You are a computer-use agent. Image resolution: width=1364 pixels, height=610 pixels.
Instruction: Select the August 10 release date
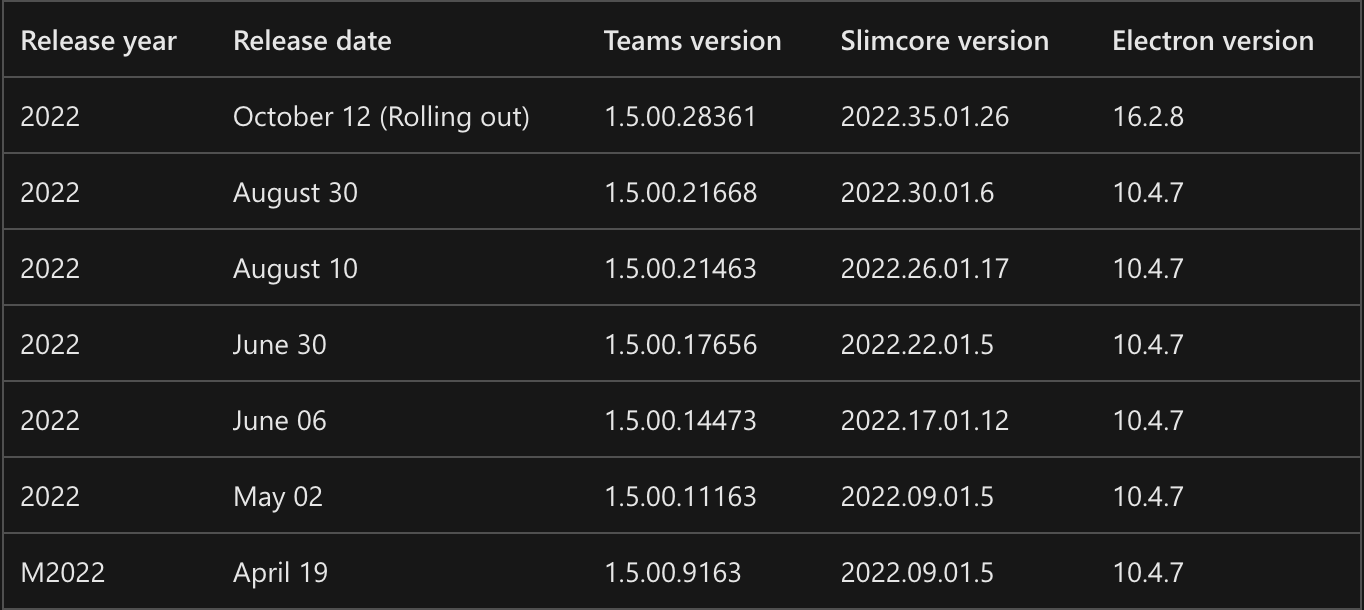point(295,269)
